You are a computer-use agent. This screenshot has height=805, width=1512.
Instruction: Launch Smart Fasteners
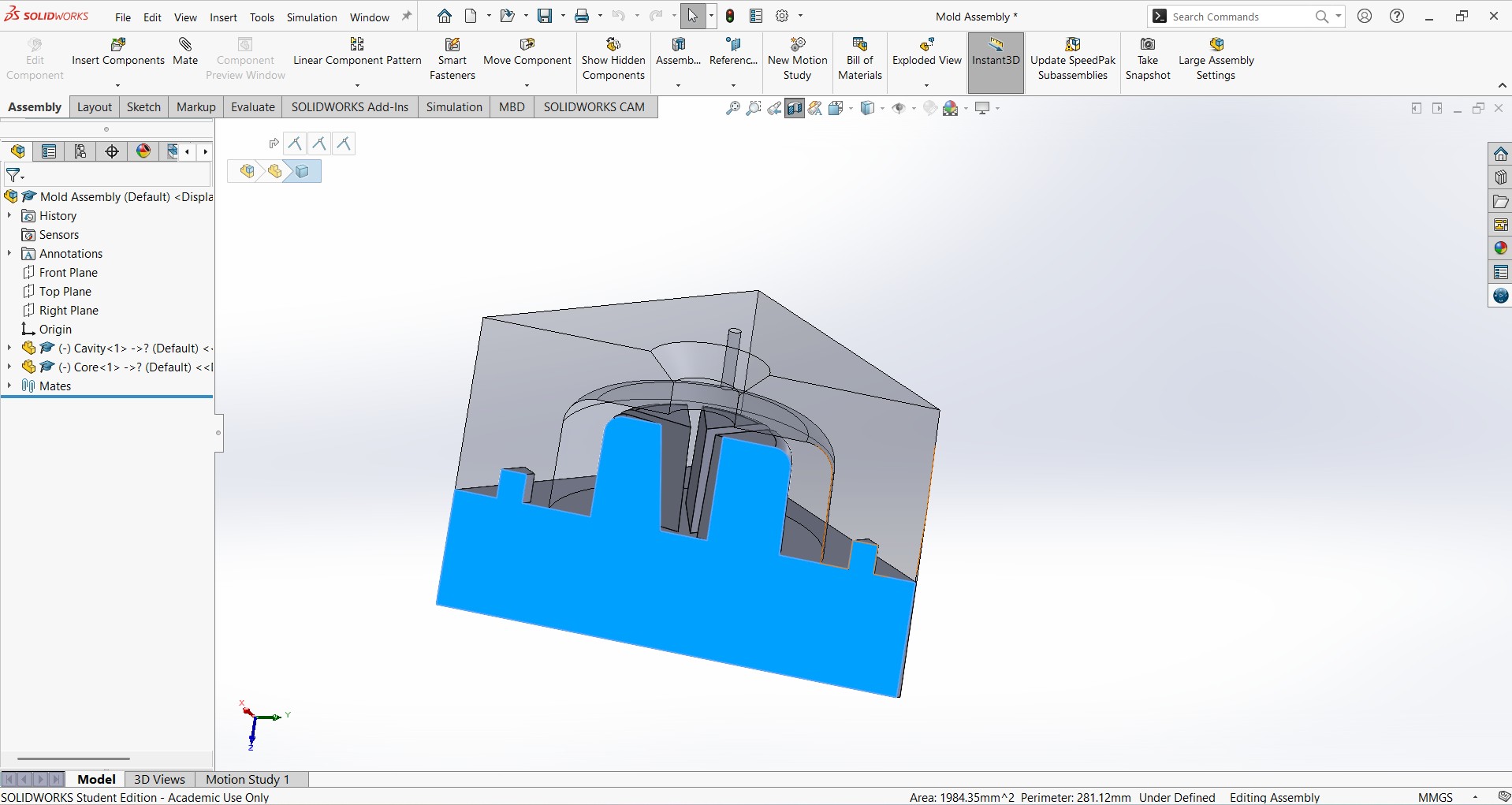[x=452, y=58]
